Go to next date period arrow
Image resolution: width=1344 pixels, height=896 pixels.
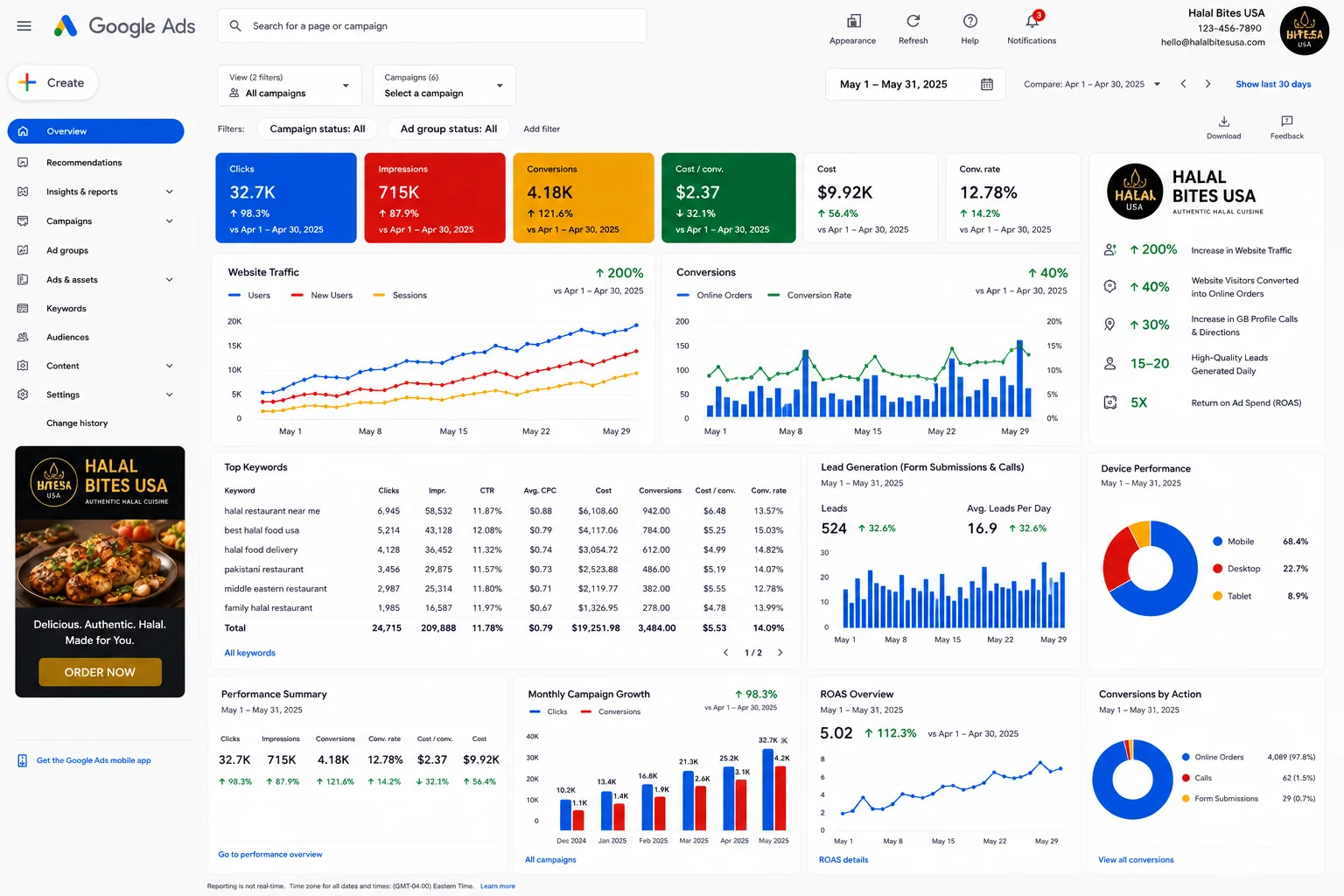[1208, 84]
